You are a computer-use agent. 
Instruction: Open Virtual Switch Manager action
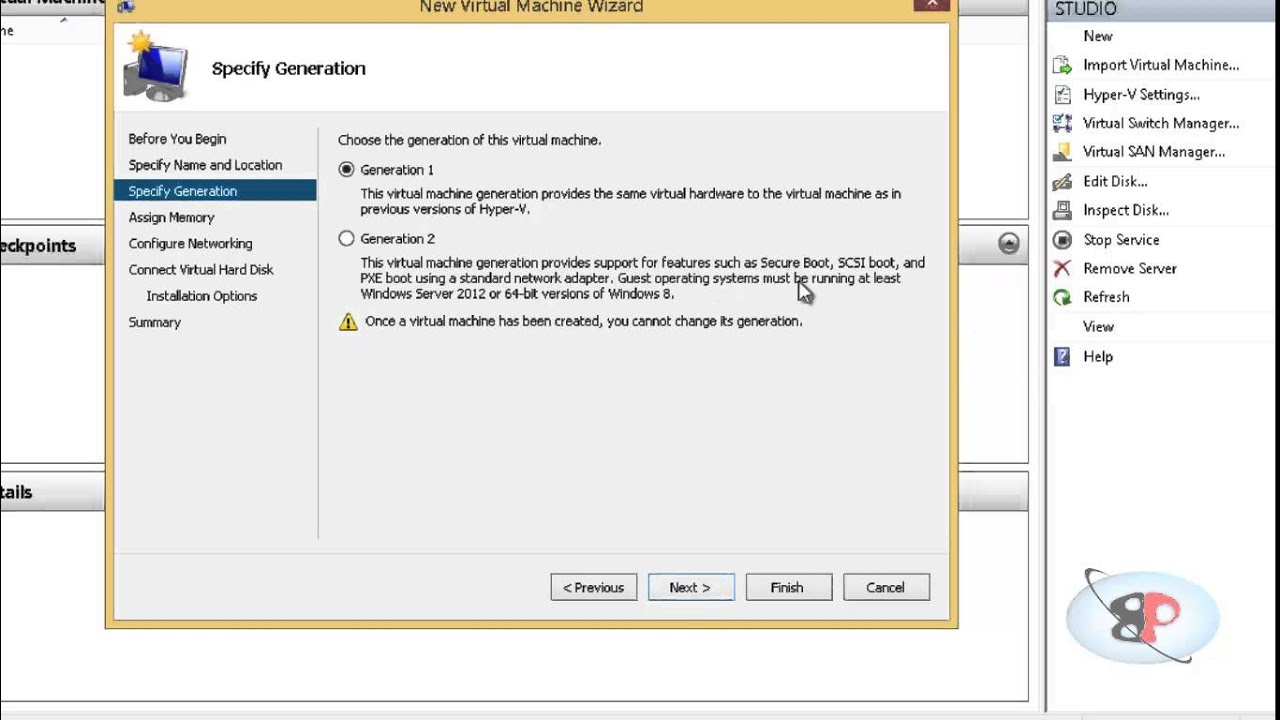[x=1161, y=123]
